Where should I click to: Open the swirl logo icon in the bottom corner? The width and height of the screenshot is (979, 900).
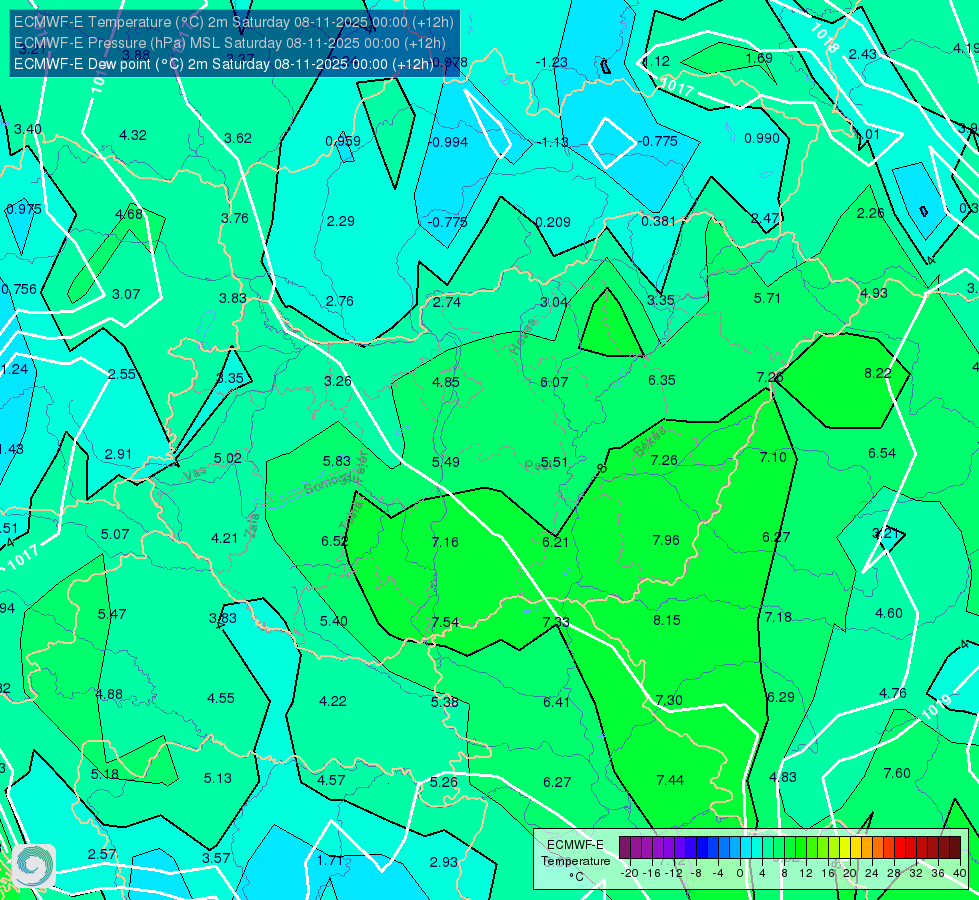click(34, 866)
